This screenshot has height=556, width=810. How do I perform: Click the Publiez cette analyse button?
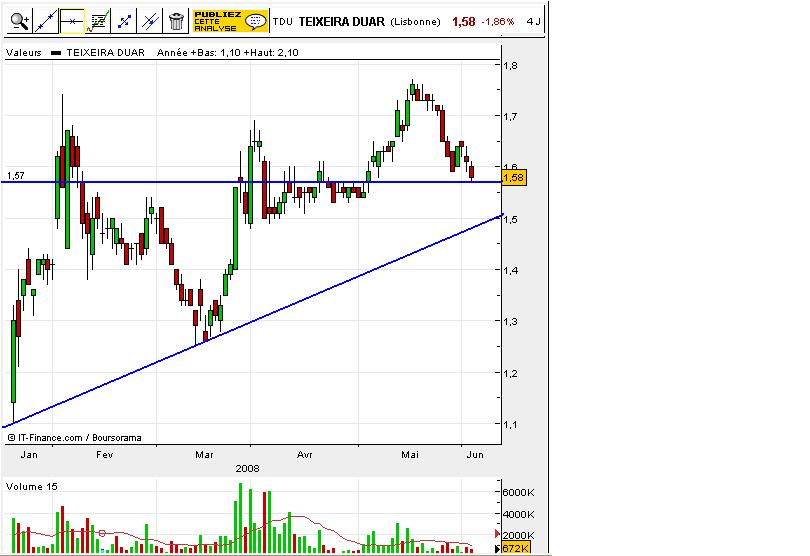(230, 21)
